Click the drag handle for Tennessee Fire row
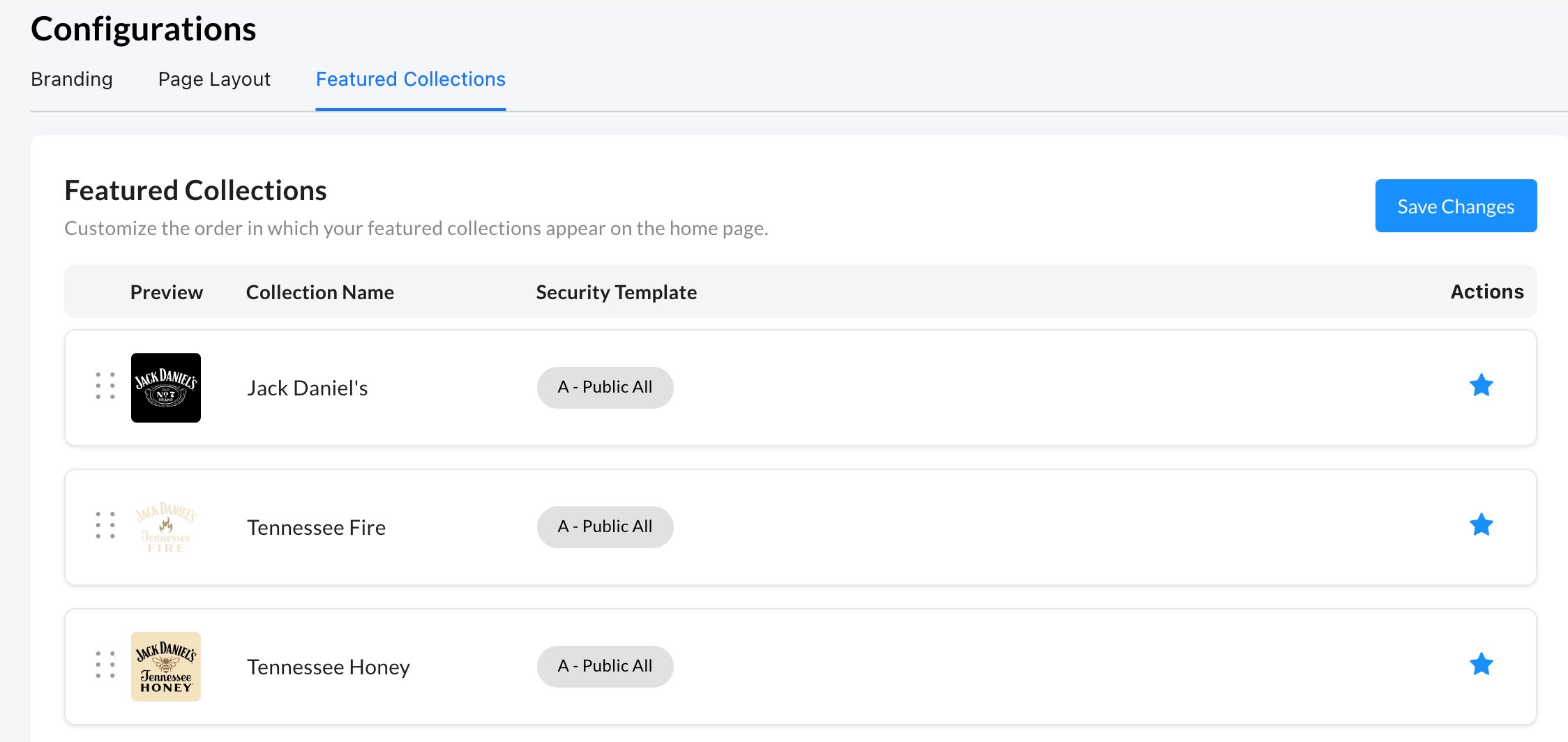The width and height of the screenshot is (1568, 742). point(105,526)
